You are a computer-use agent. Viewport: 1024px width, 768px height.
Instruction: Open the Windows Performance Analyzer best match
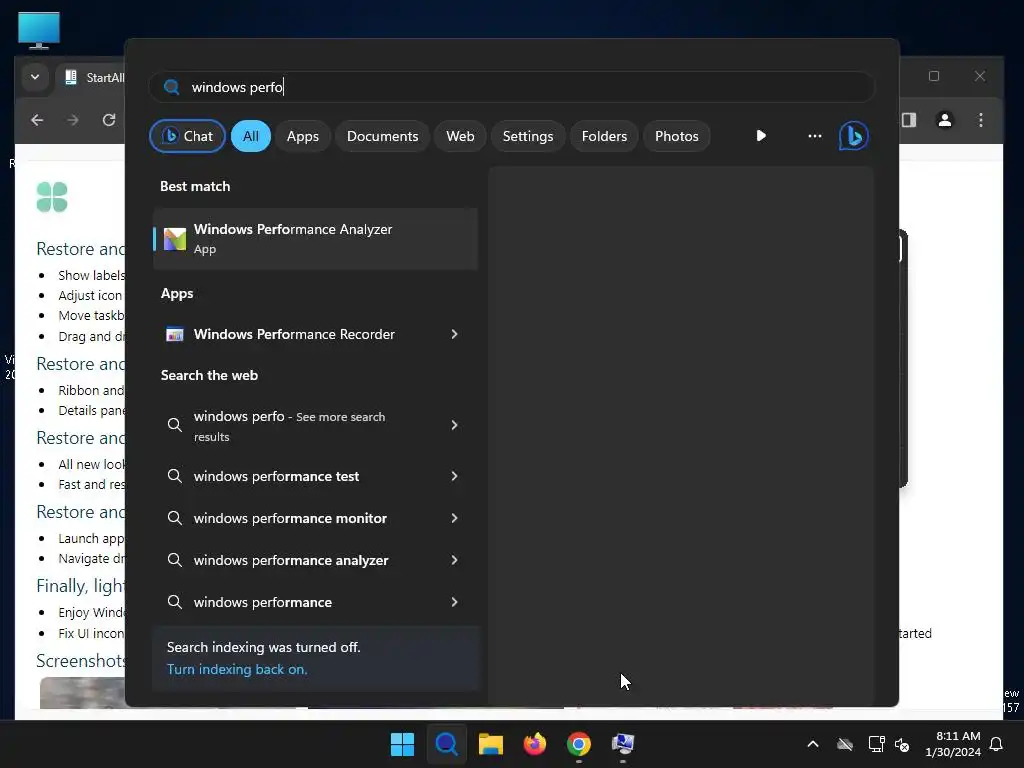[x=315, y=238]
